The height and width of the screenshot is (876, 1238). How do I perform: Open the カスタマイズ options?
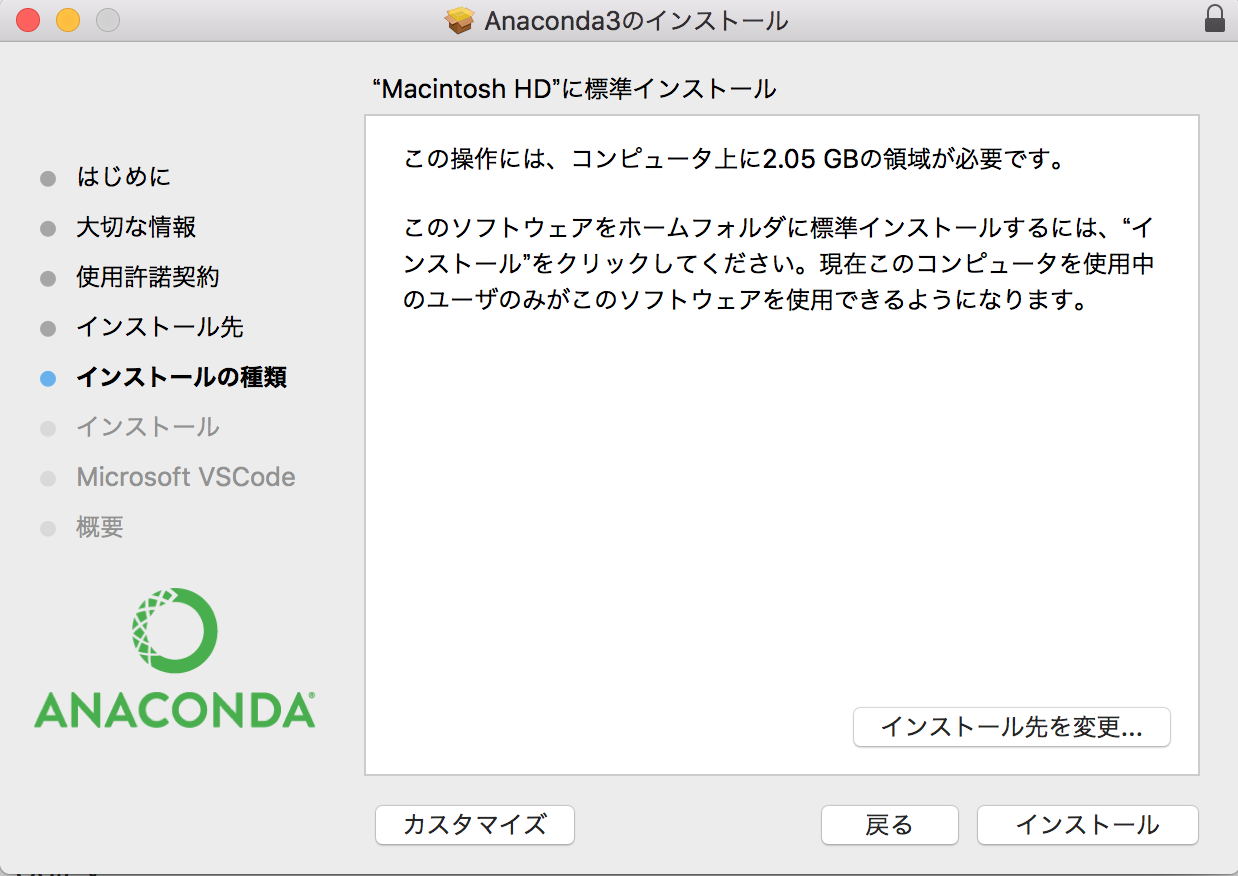point(475,825)
